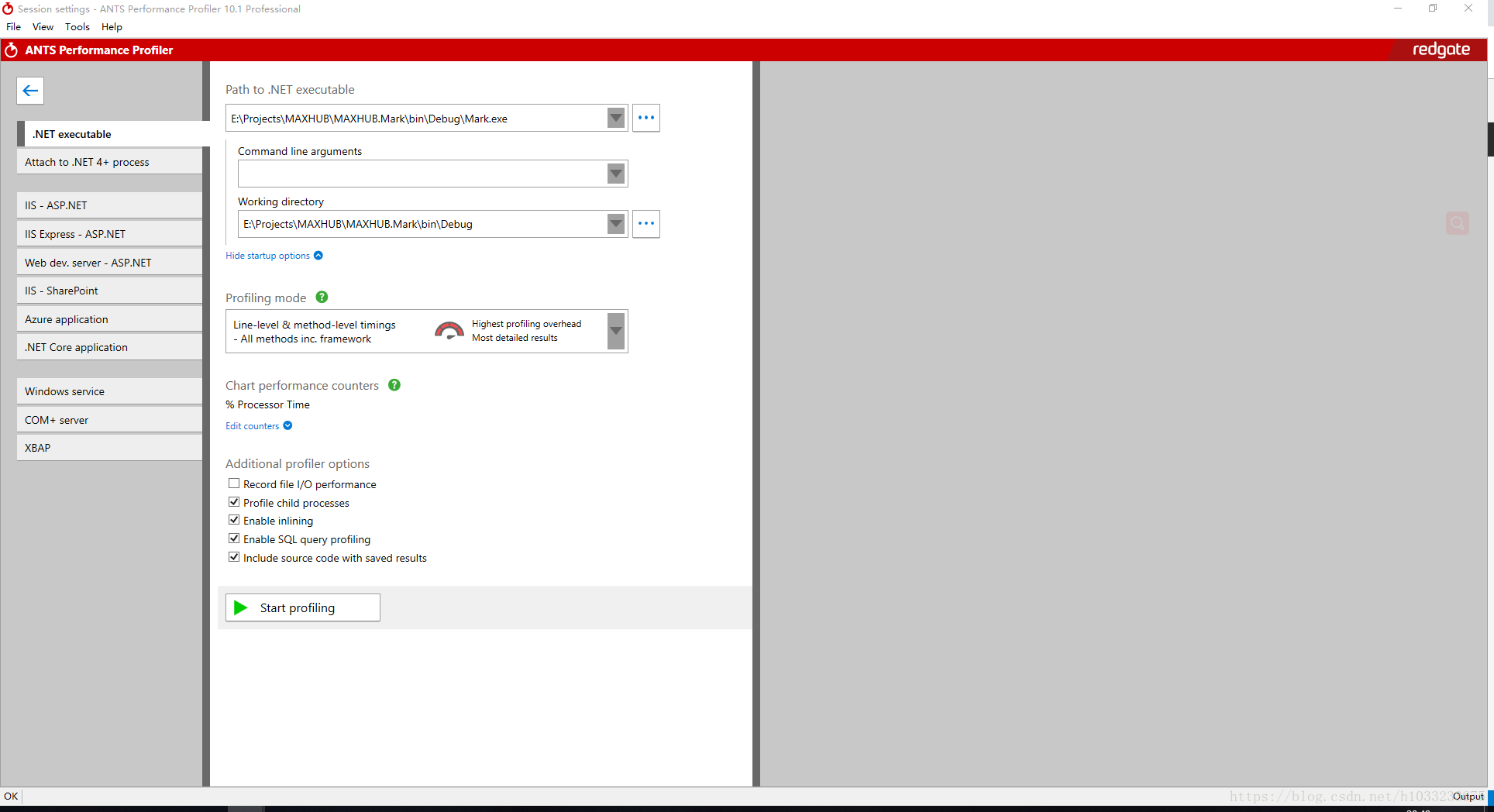
Task: Click the green Start profiling play arrow
Action: [241, 607]
